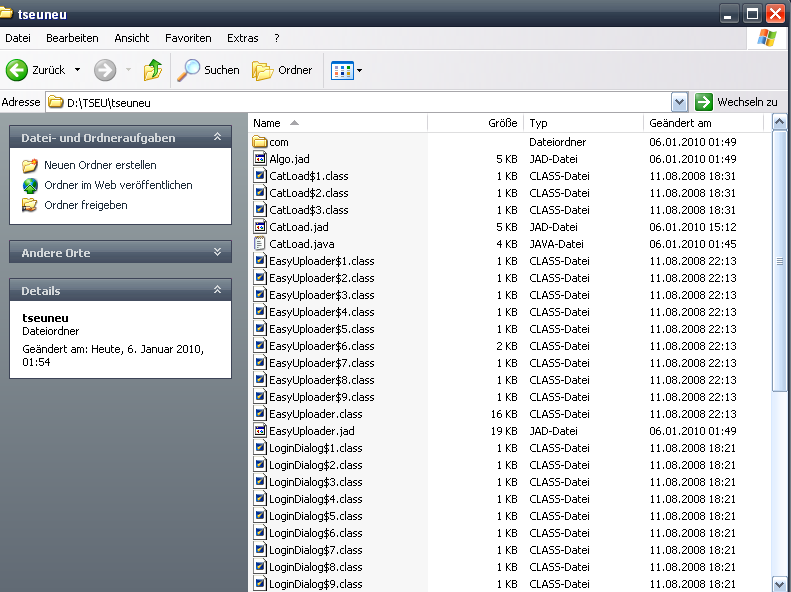Open the forward history dropdown arrow
The width and height of the screenshot is (791, 592).
[128, 70]
